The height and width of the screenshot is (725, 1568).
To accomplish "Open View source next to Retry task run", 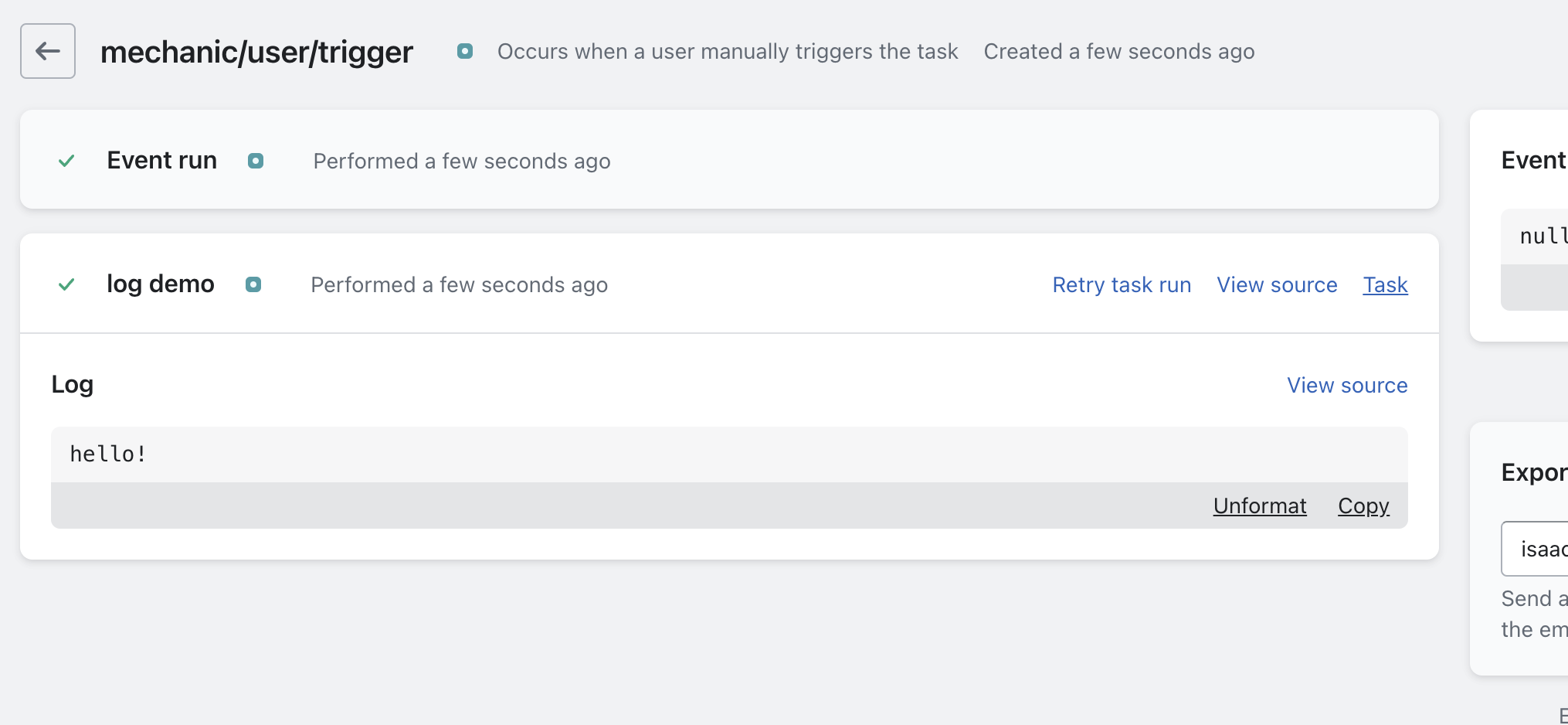I will (1276, 284).
